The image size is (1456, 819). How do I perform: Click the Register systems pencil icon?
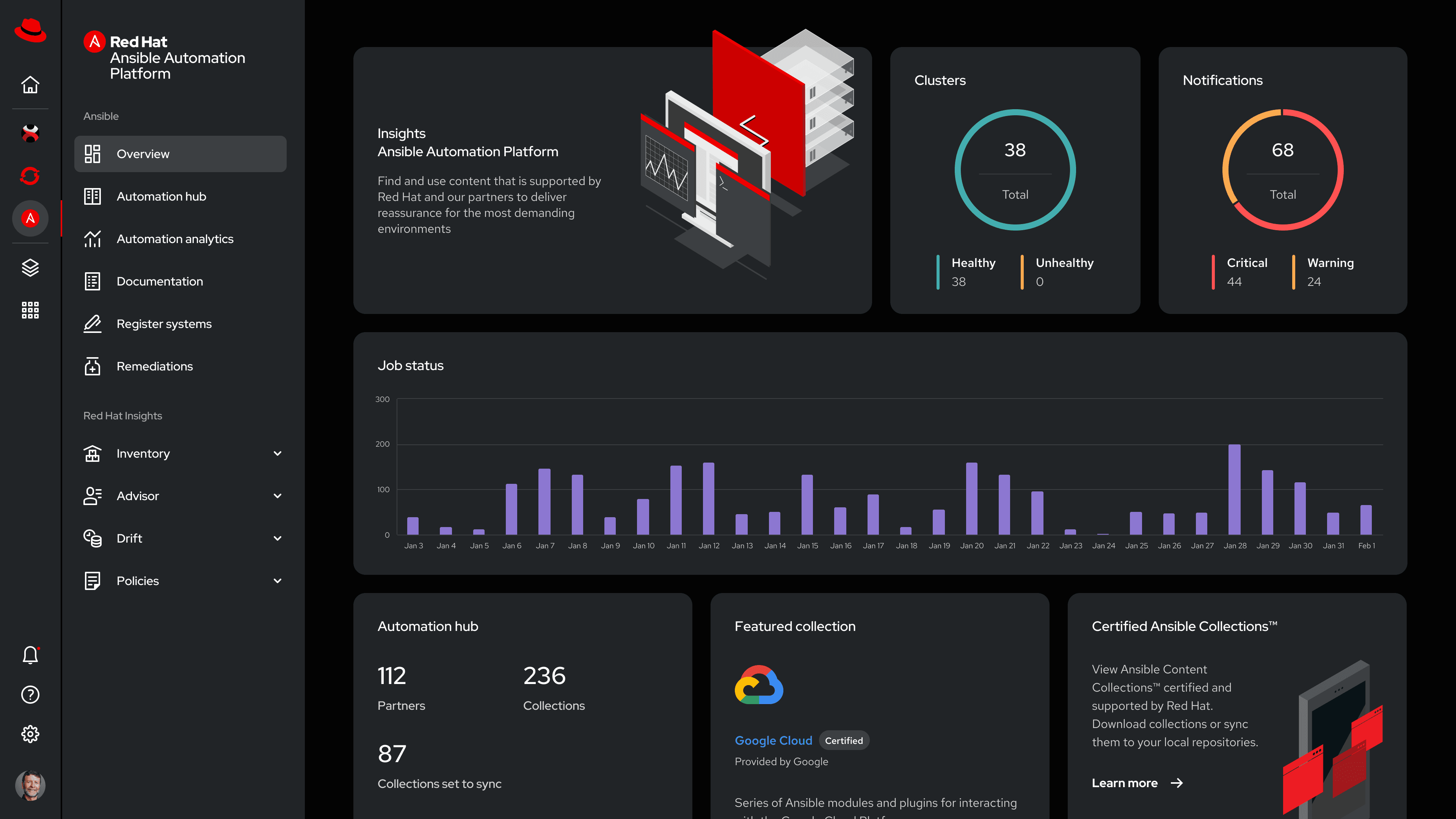point(92,324)
